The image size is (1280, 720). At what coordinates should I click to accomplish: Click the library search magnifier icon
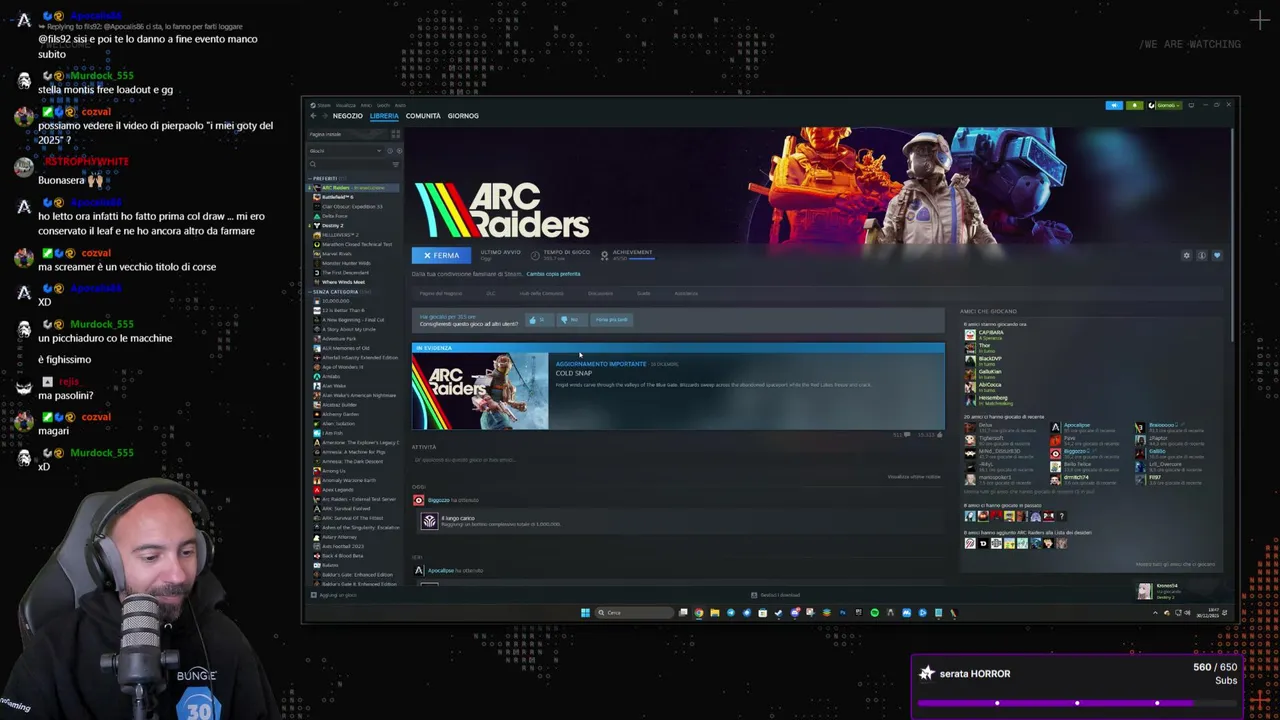(x=313, y=164)
